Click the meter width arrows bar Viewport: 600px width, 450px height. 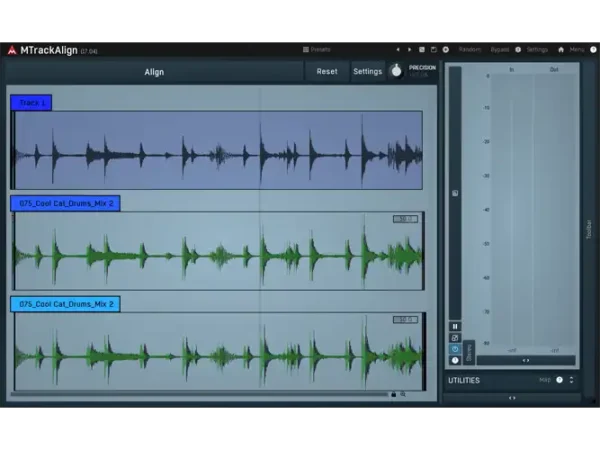pos(526,360)
